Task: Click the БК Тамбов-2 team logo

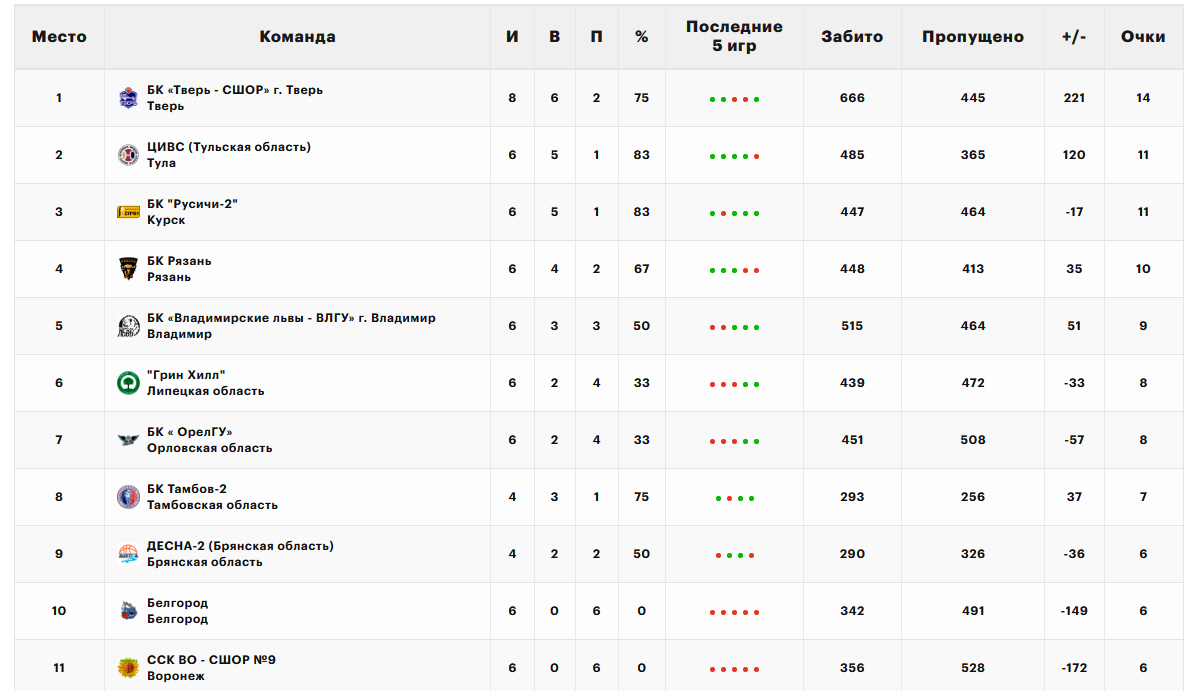Action: tap(128, 497)
